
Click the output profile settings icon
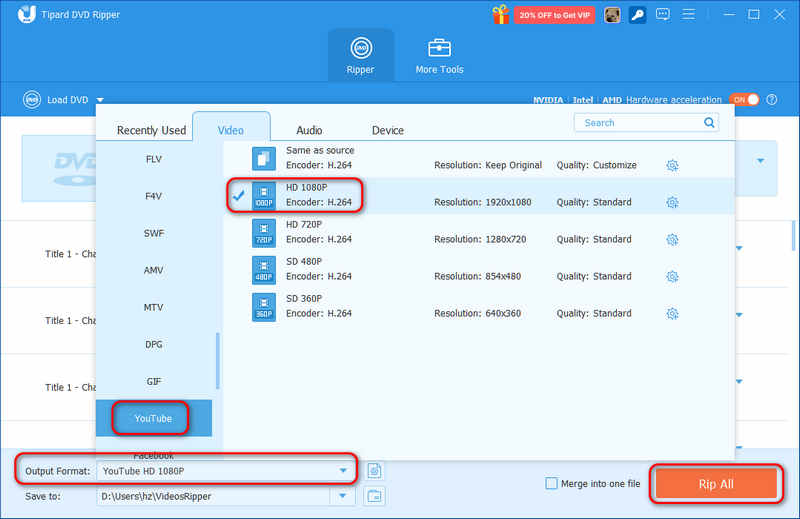pos(374,471)
